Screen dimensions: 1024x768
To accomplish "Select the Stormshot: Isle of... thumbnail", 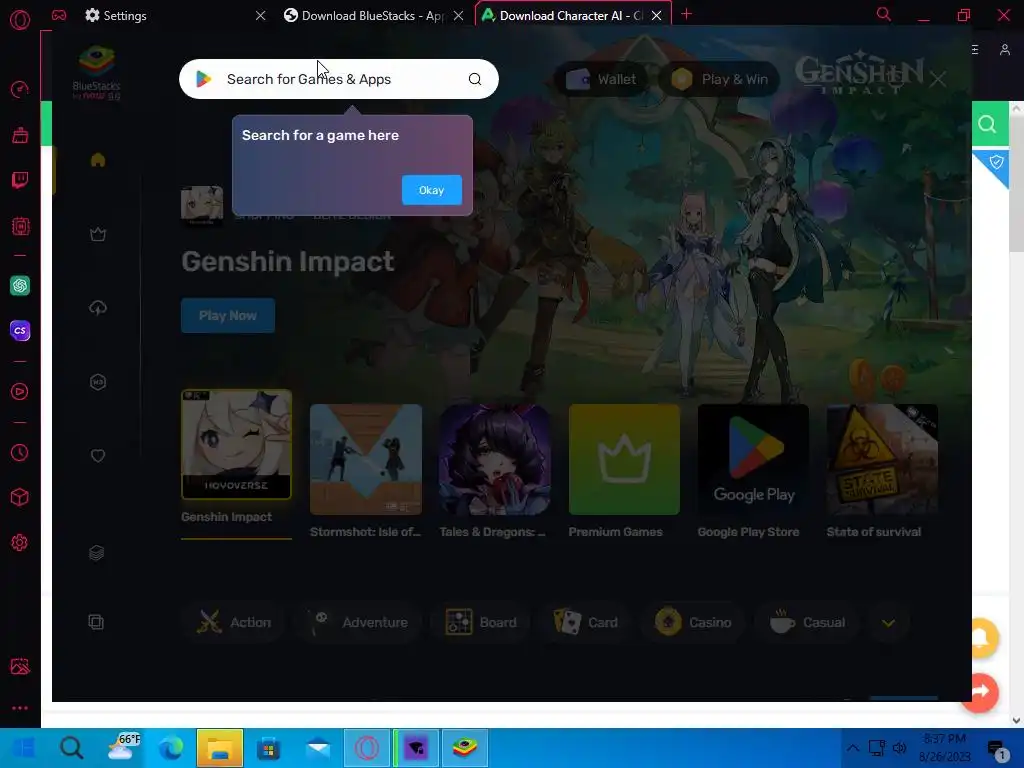I will 366,459.
